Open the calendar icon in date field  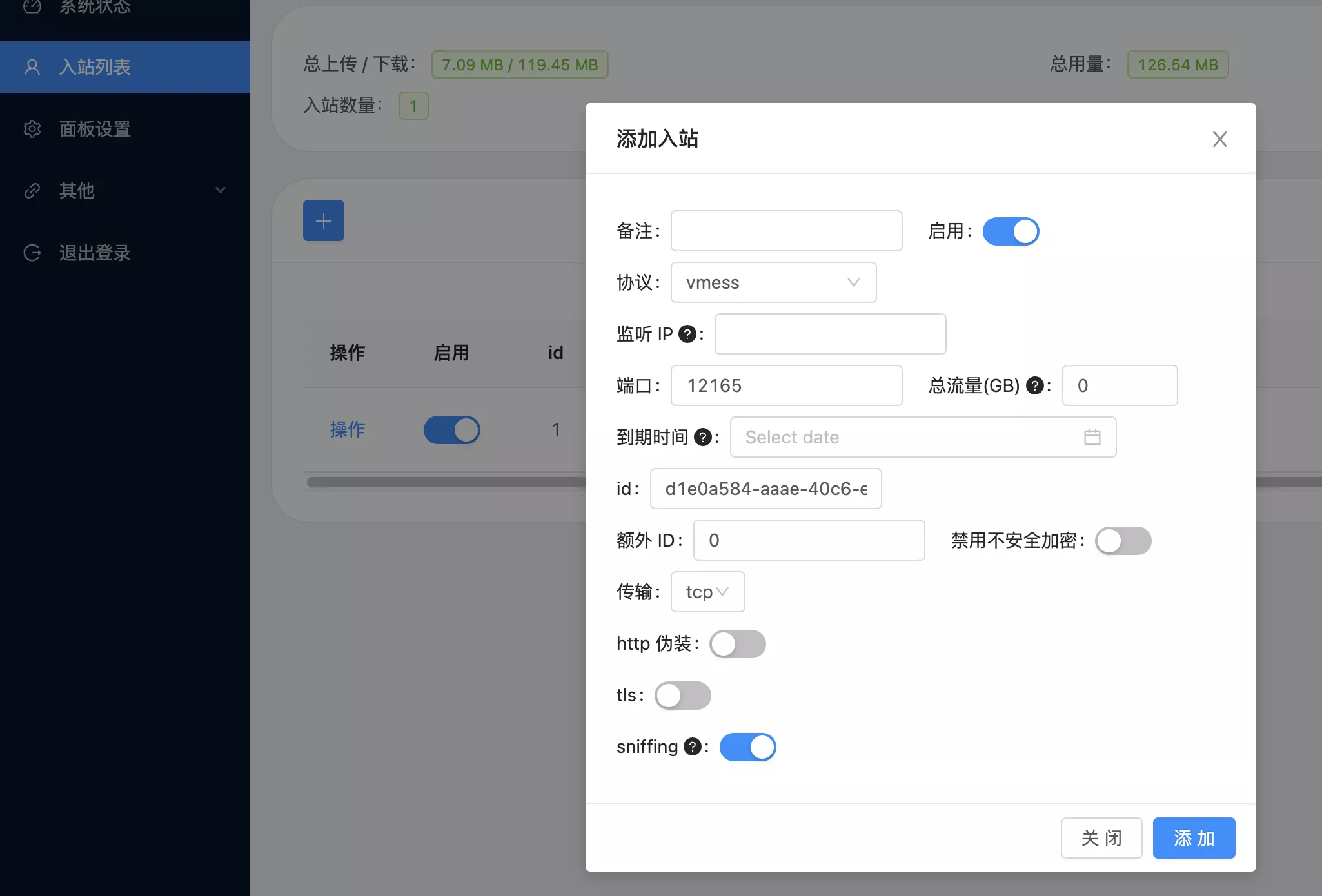[x=1092, y=437]
